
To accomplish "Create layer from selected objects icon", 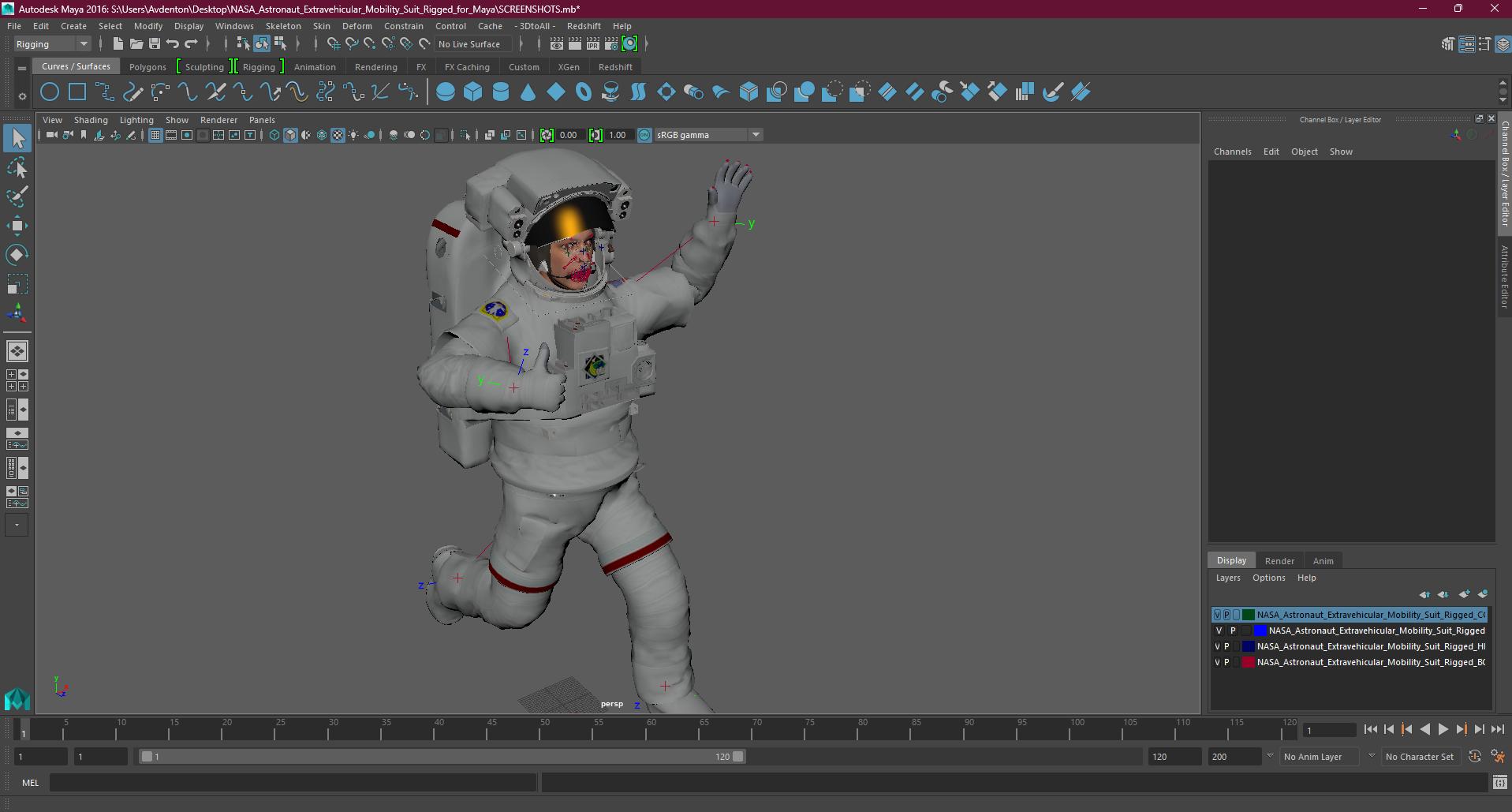I will click(x=1483, y=594).
